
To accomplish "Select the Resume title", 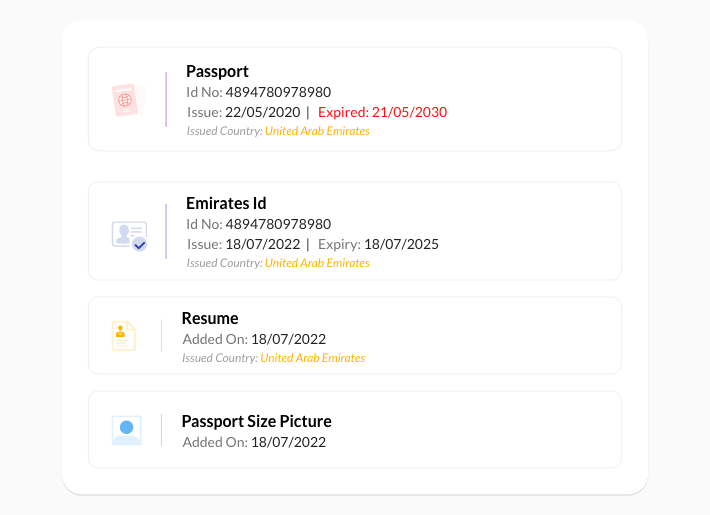I will [x=210, y=318].
